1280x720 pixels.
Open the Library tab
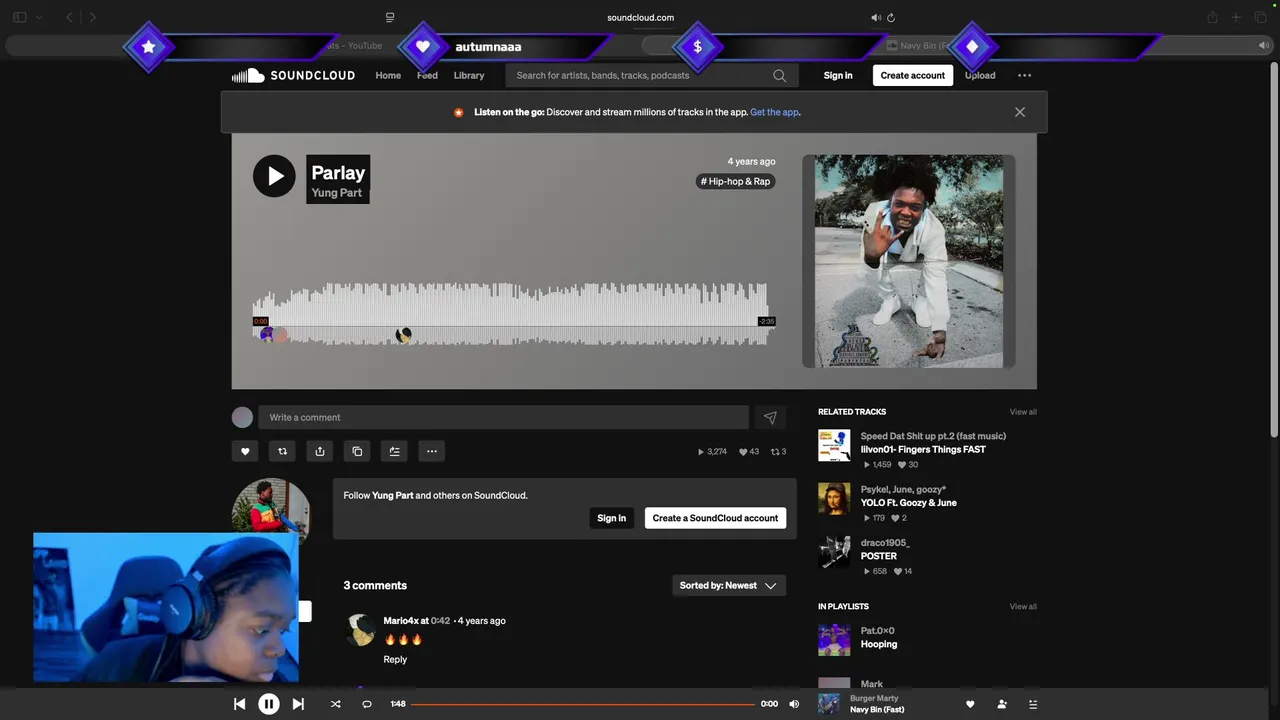469,75
